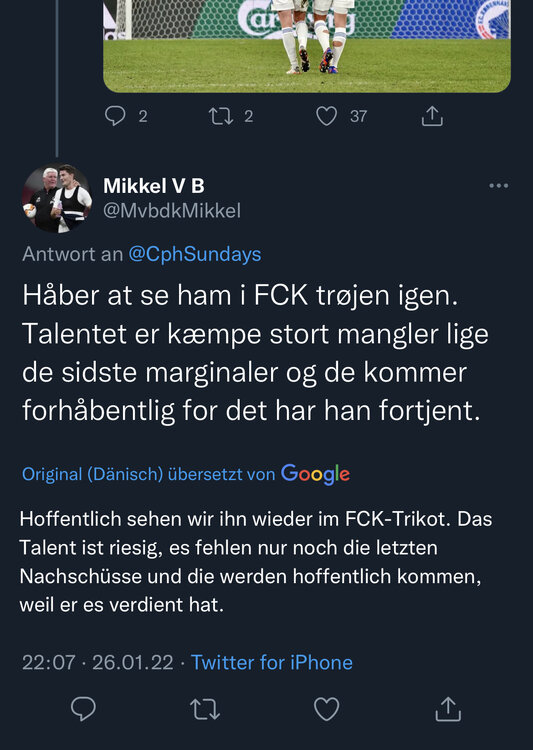Tap the @MvbdkMikkel handle
This screenshot has height=750, width=533.
pos(172,210)
